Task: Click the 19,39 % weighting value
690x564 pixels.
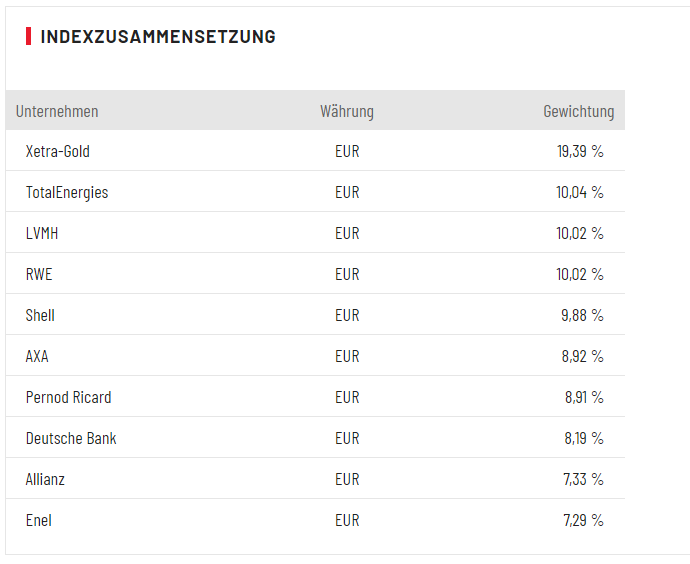Action: (580, 152)
